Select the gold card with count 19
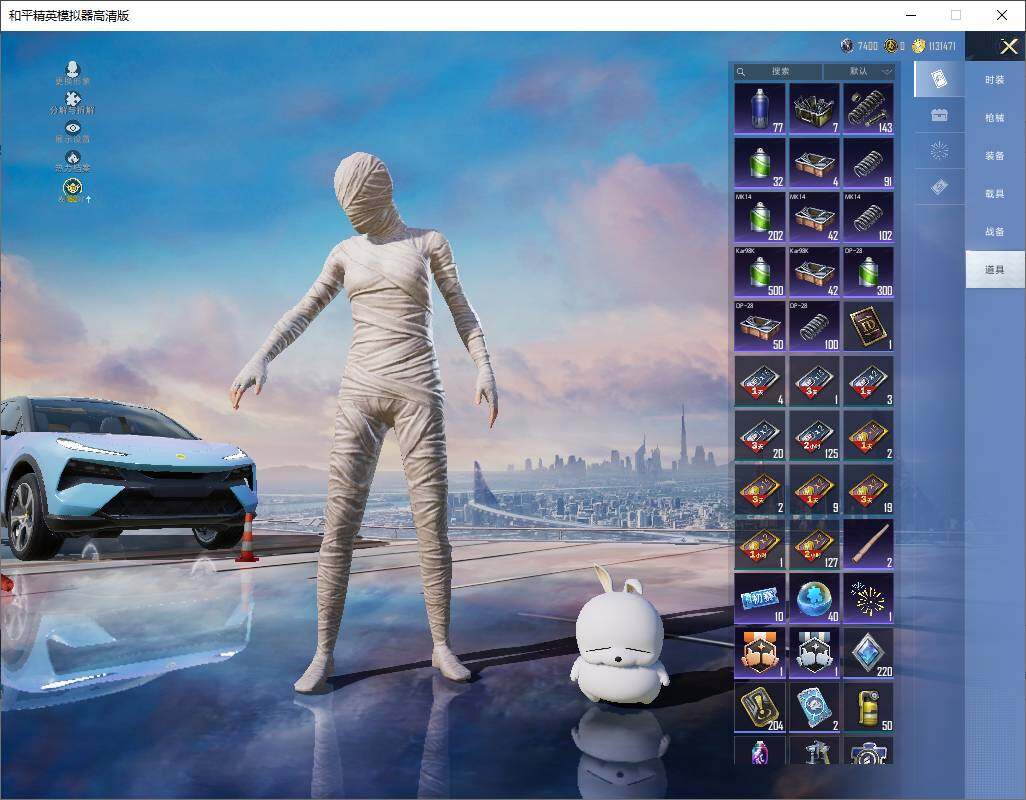The width and height of the screenshot is (1026, 800). [868, 489]
